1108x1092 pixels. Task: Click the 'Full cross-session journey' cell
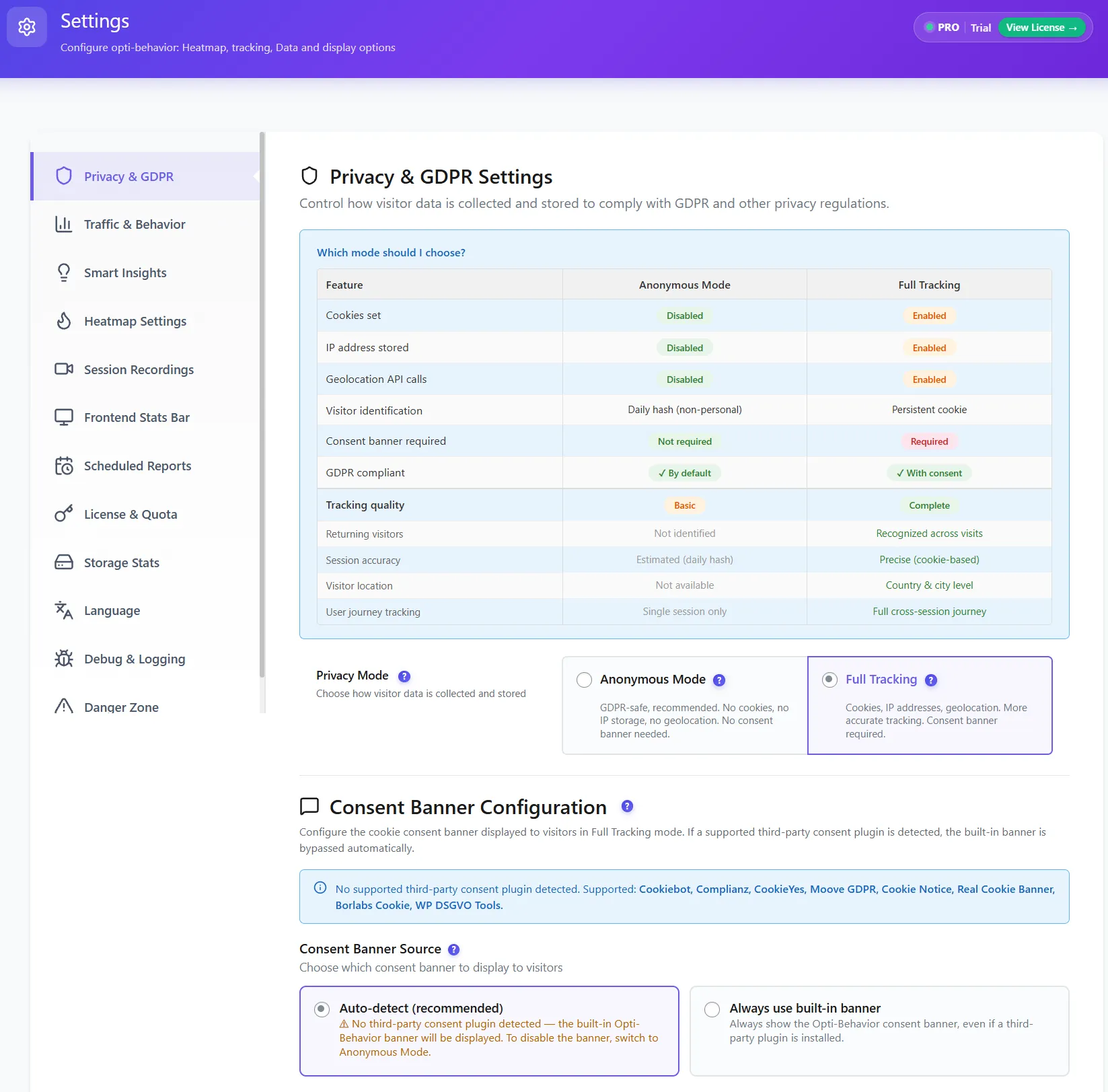pyautogui.click(x=929, y=612)
